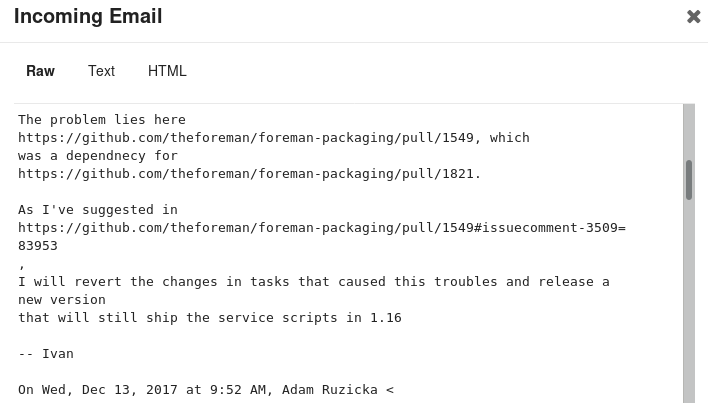Click the scrollbar track below the thumb
The width and height of the screenshot is (708, 415).
(689, 298)
